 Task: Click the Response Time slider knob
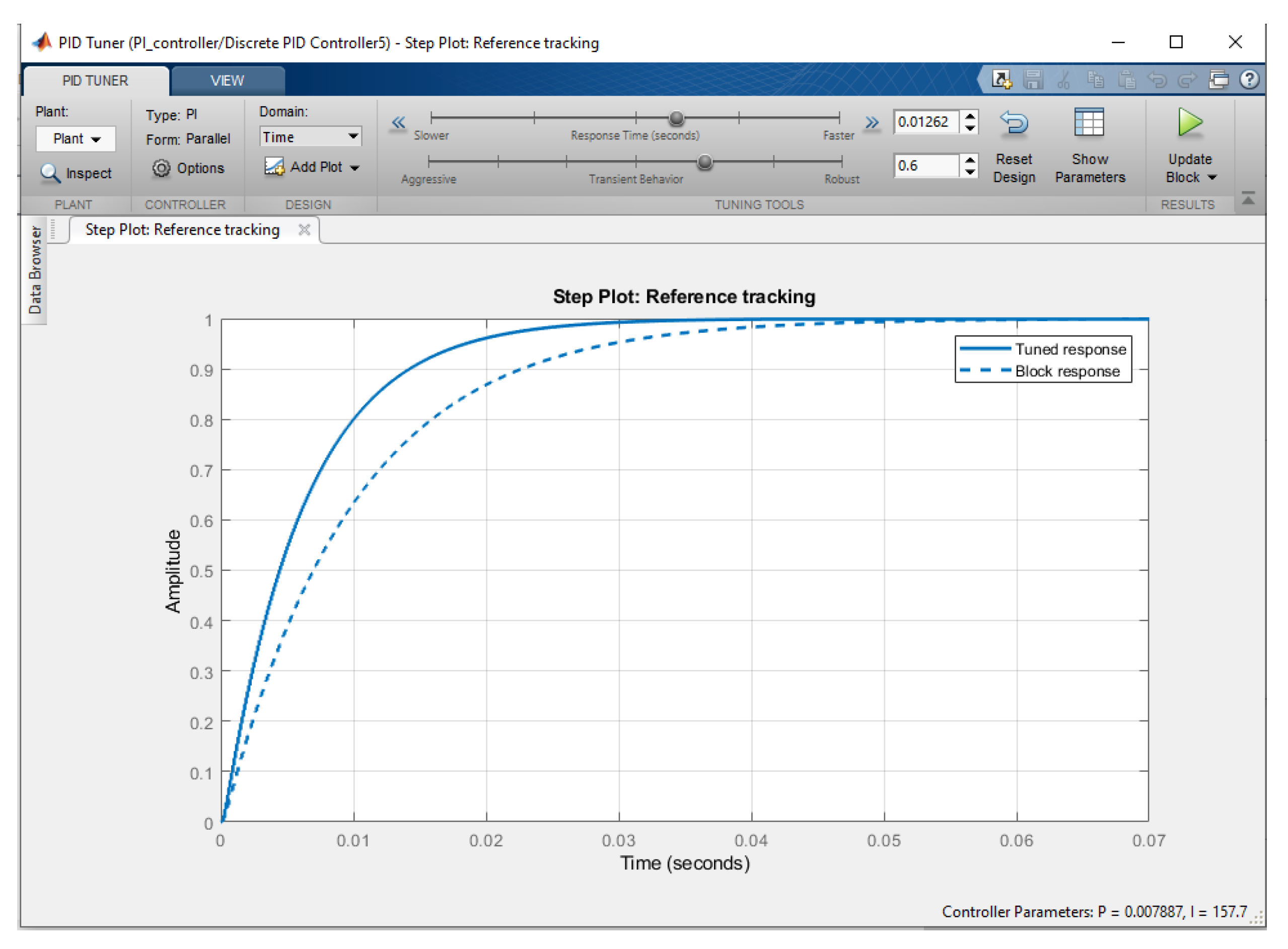pyautogui.click(x=676, y=118)
